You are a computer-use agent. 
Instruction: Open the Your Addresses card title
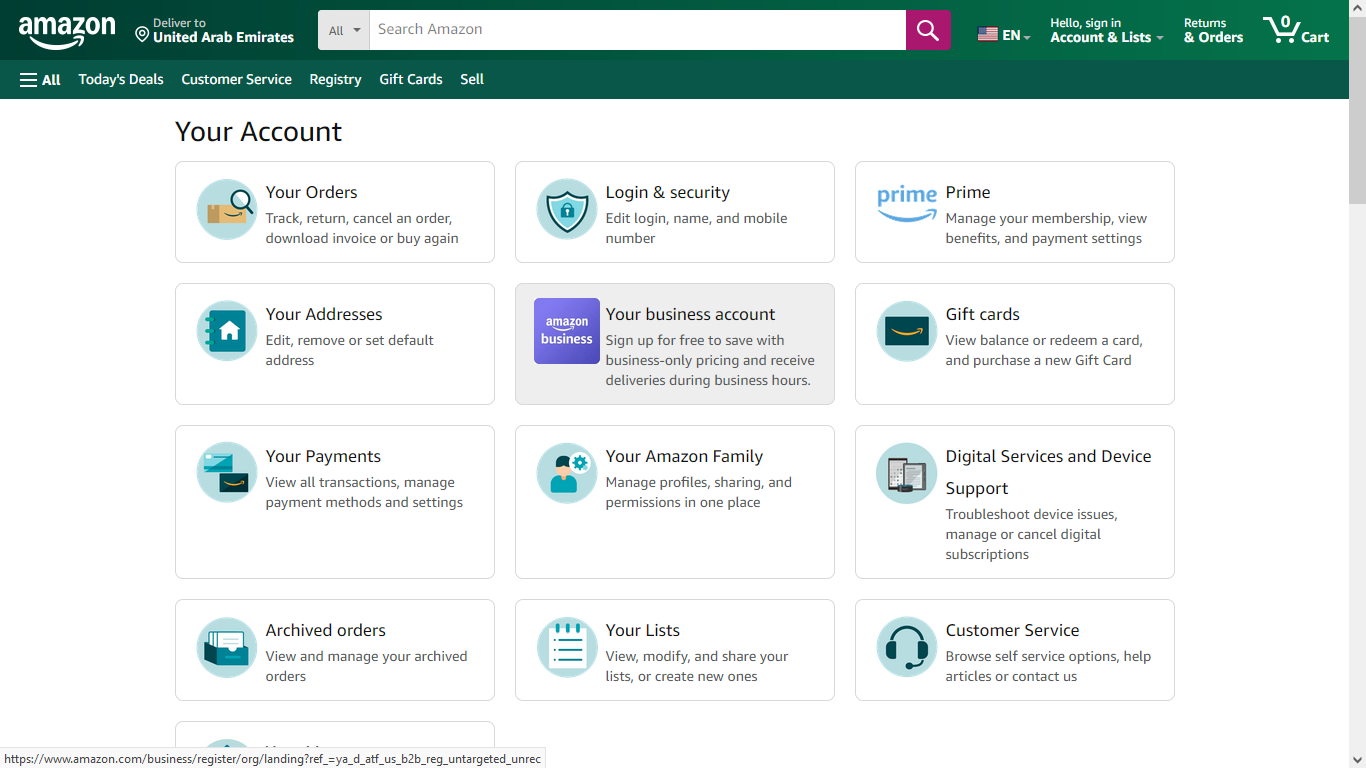[x=324, y=315]
